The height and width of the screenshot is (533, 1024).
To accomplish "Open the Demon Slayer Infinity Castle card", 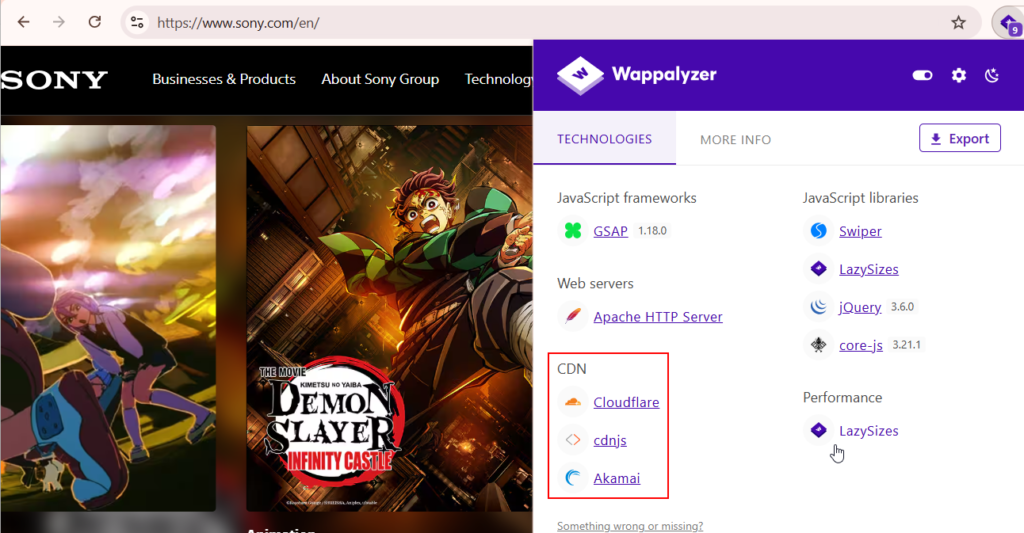I will pos(389,318).
